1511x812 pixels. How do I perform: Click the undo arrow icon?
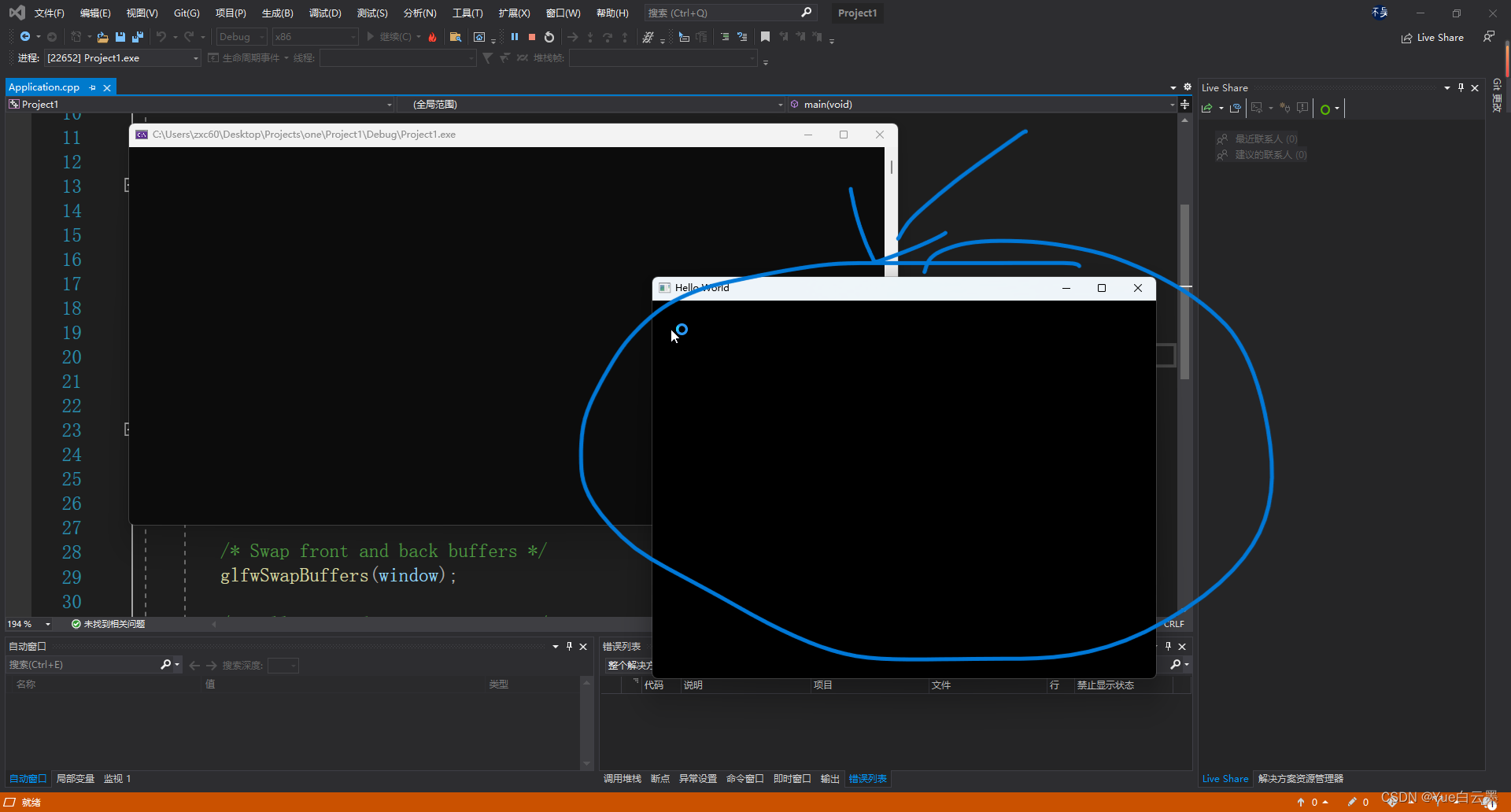(161, 37)
